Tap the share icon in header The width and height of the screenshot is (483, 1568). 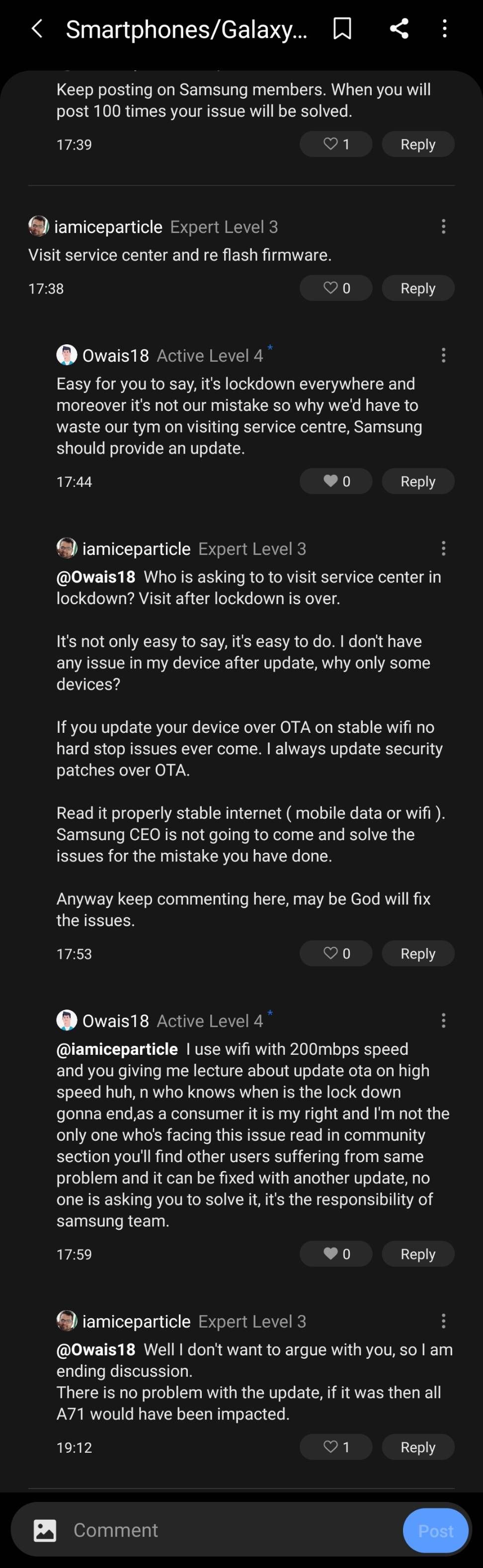click(x=399, y=29)
